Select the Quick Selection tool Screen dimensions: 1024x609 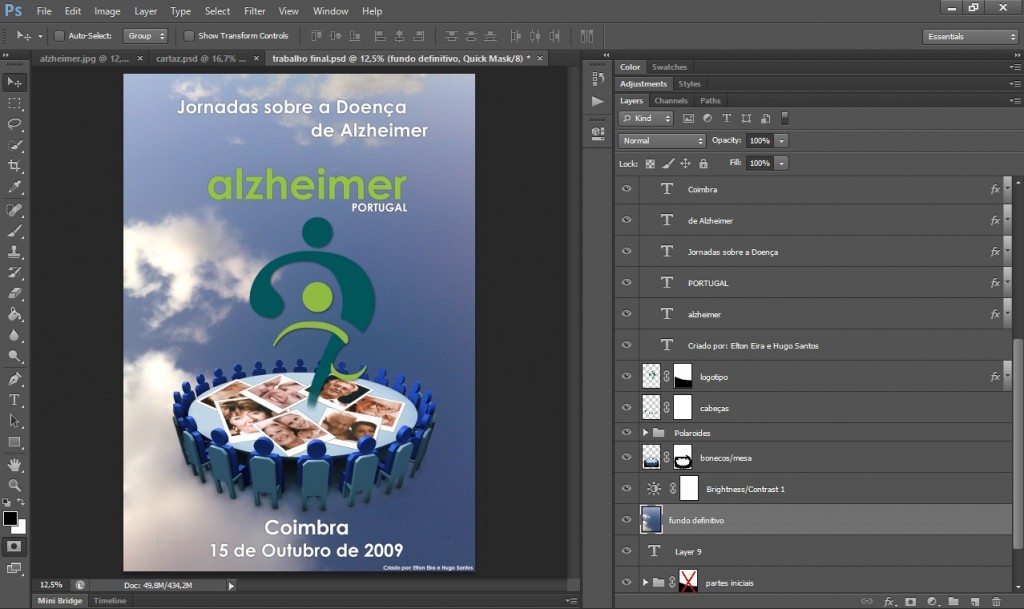tap(14, 145)
